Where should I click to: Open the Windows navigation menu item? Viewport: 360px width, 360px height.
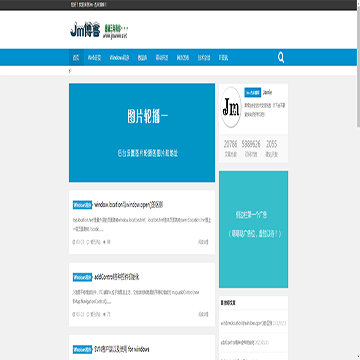119,58
